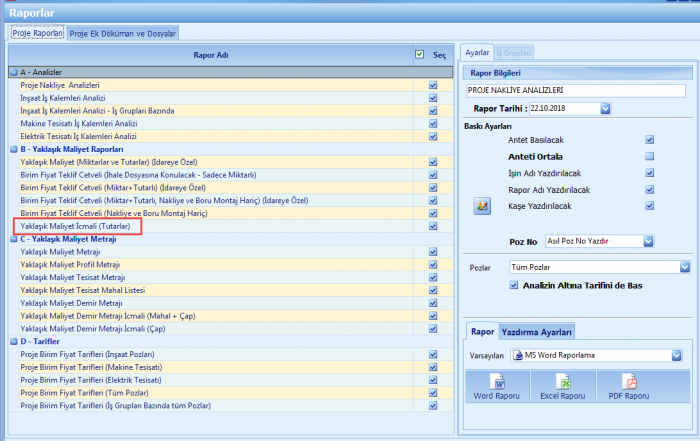Expand the Pozlar Tüm Pozlar dropdown
Image resolution: width=700 pixels, height=441 pixels.
685,268
